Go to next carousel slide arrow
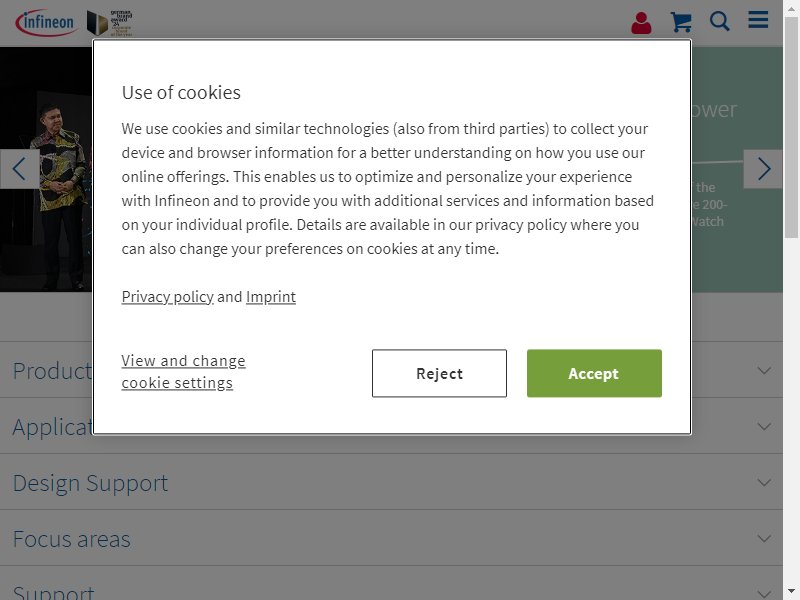800x600 pixels. tap(763, 169)
